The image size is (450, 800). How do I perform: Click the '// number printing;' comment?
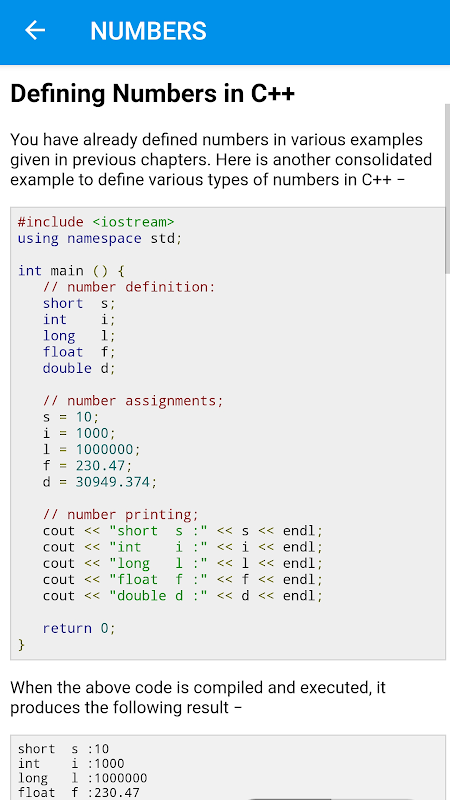pos(120,514)
